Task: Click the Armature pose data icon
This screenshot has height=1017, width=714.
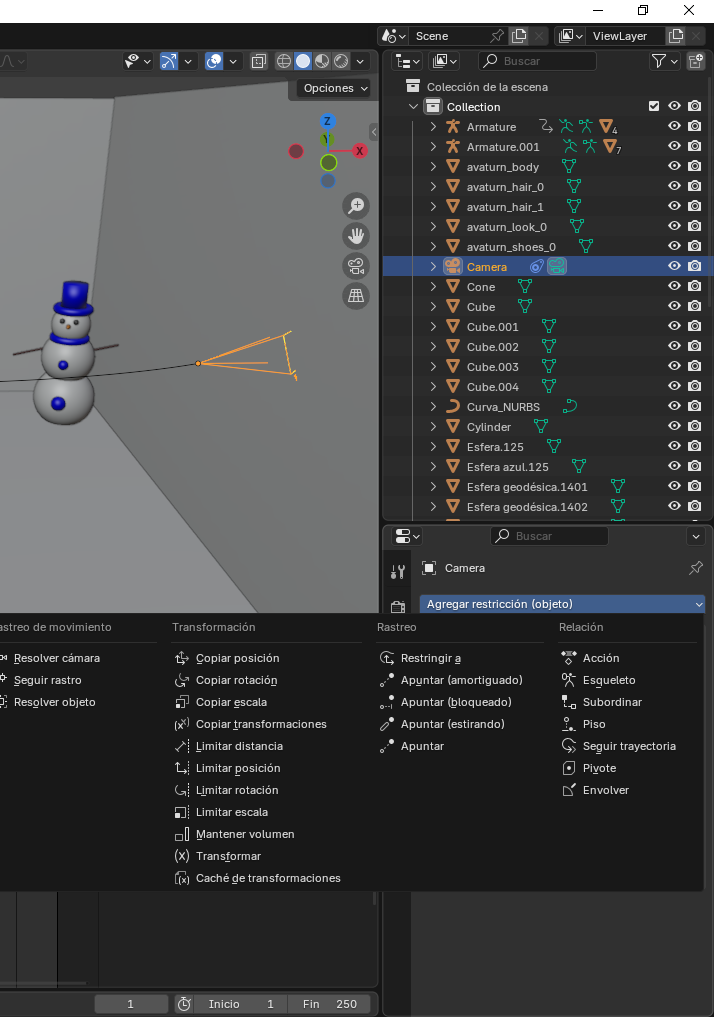Action: pos(567,126)
